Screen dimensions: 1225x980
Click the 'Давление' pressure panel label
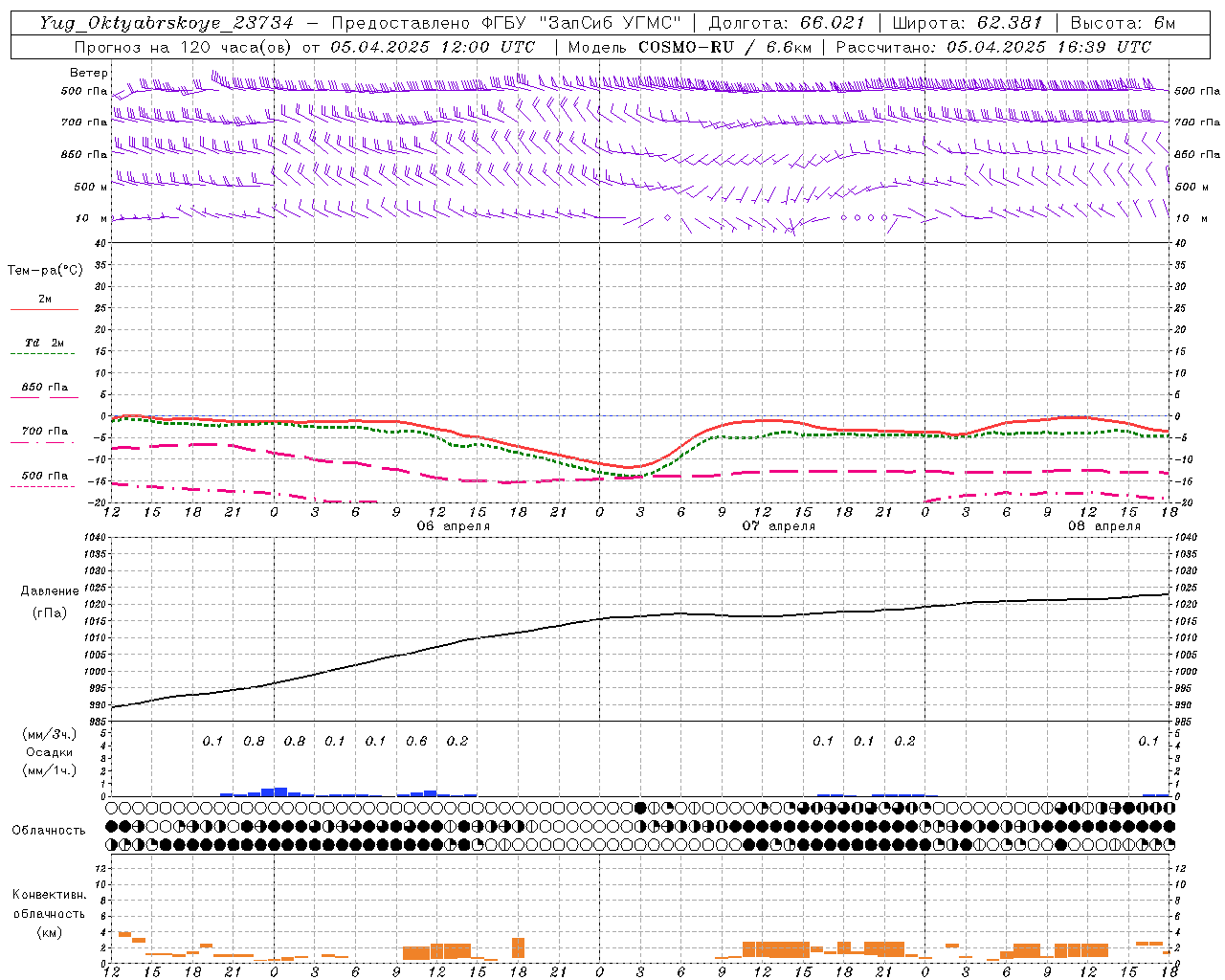50,591
